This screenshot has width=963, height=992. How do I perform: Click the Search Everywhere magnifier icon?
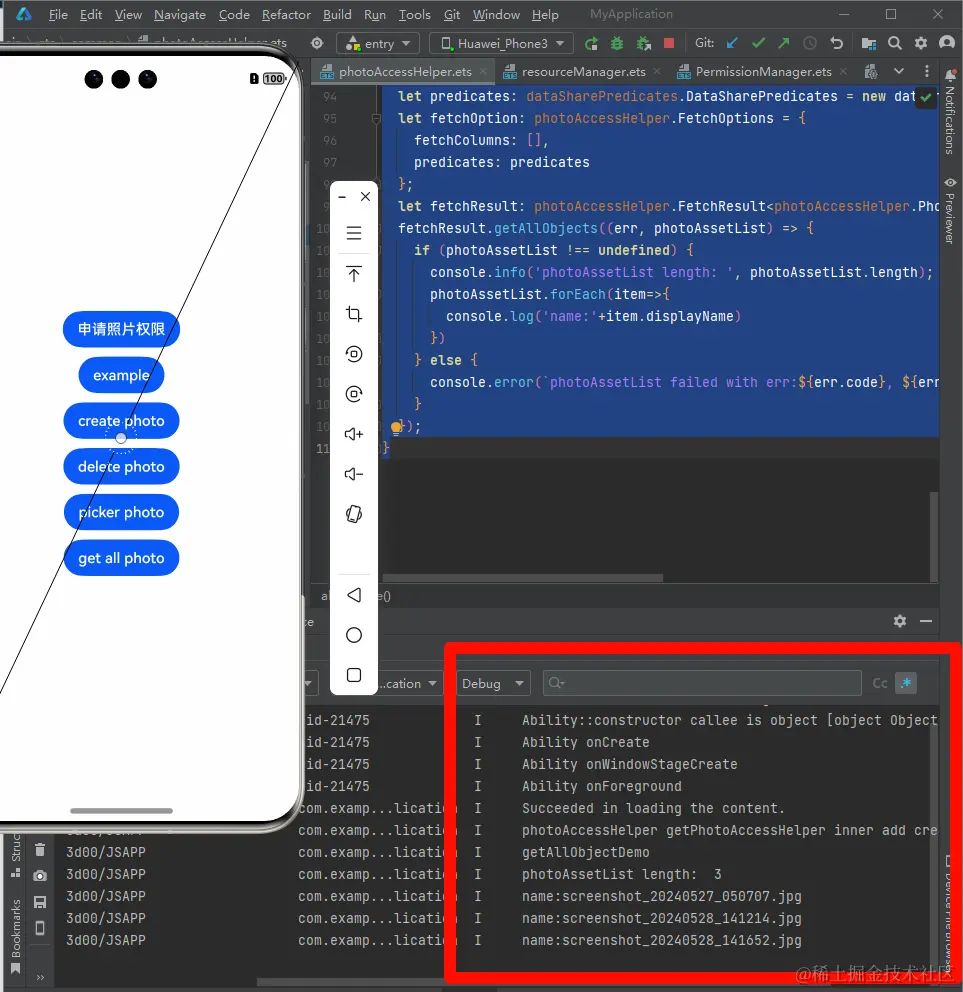click(895, 43)
